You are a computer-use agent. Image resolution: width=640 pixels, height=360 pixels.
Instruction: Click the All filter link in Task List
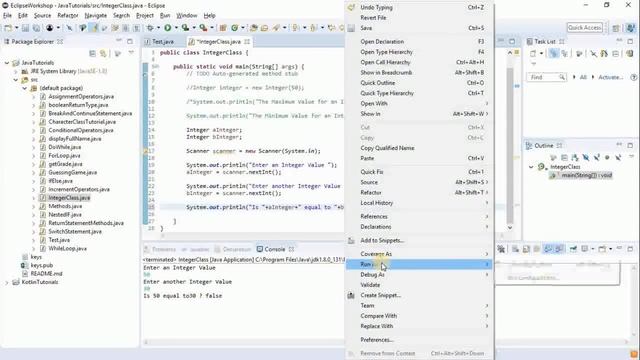(x=583, y=77)
